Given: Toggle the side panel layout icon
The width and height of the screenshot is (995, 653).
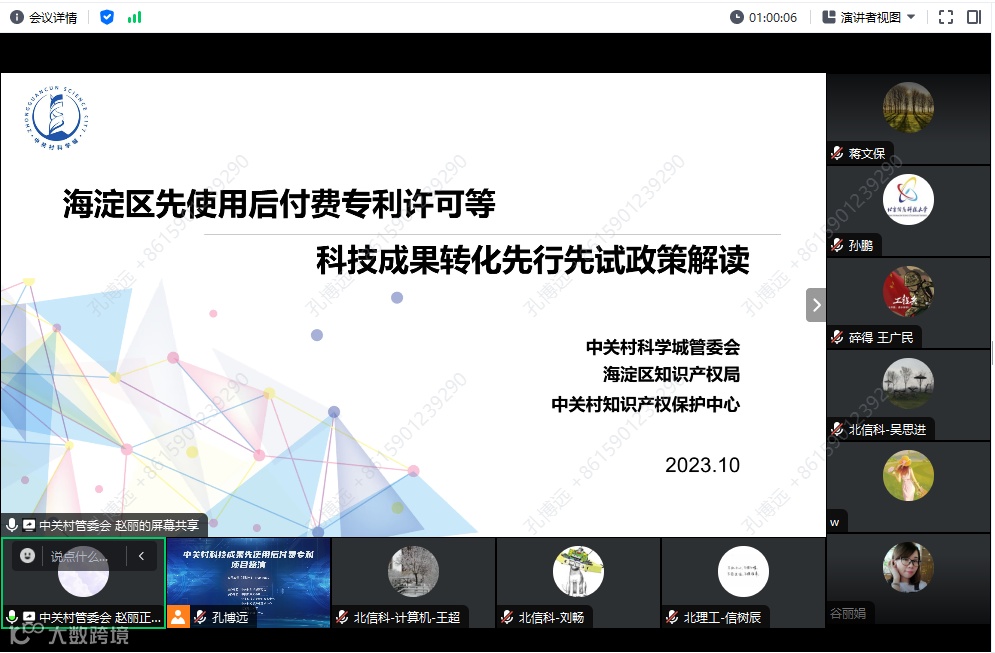Looking at the screenshot, I should click(x=974, y=17).
